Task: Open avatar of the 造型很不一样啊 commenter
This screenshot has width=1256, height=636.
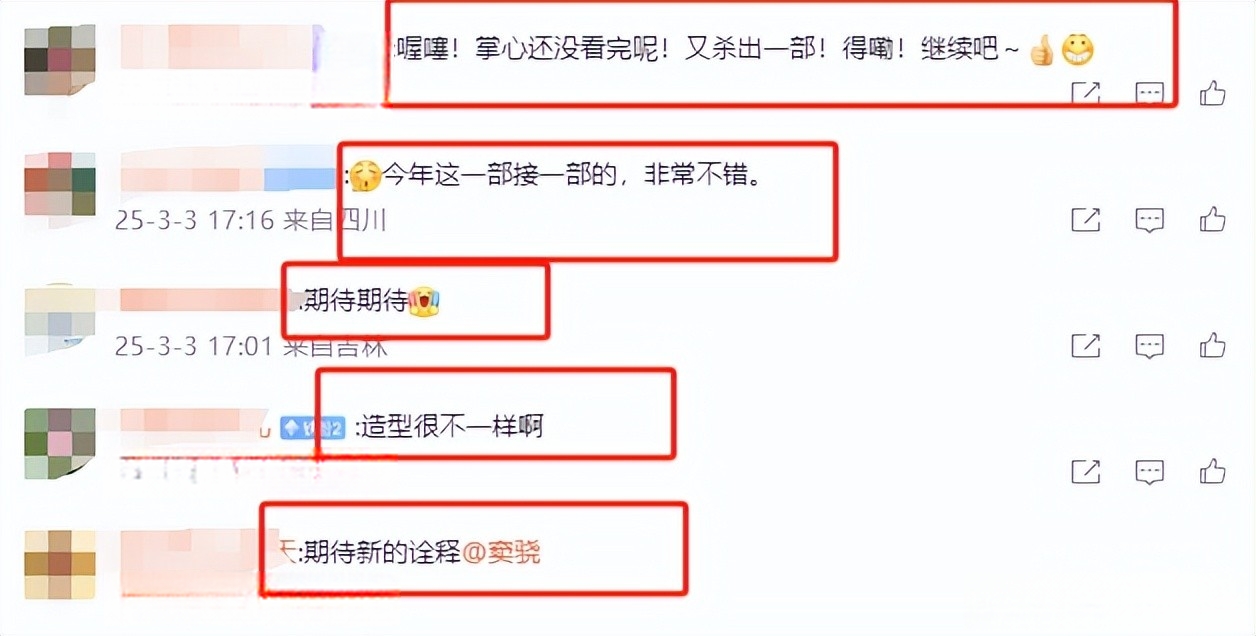Action: pyautogui.click(x=60, y=443)
